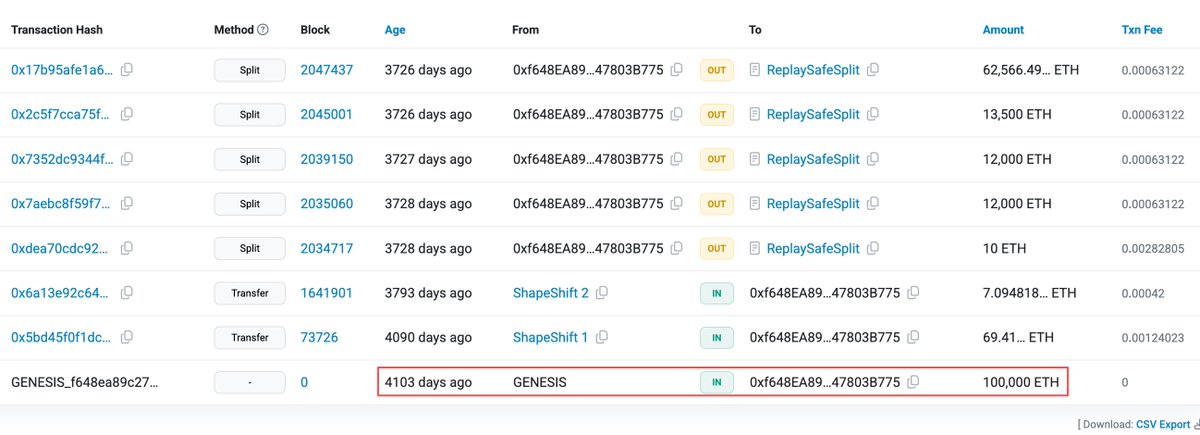The image size is (1200, 435).
Task: Copy transaction hash 0xdea70cdc92
Action: (127, 248)
